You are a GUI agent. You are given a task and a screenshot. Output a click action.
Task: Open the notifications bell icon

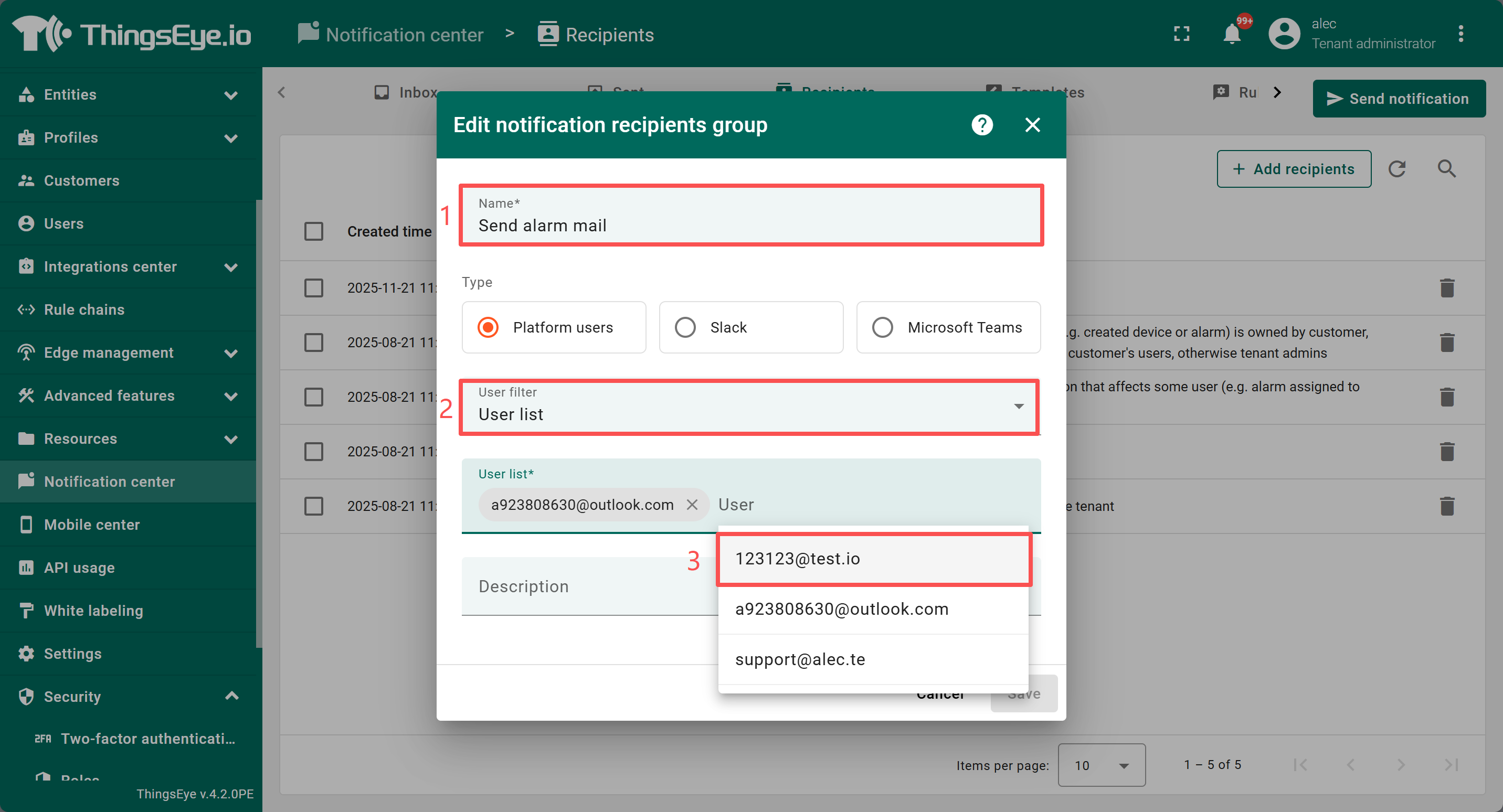[1232, 35]
